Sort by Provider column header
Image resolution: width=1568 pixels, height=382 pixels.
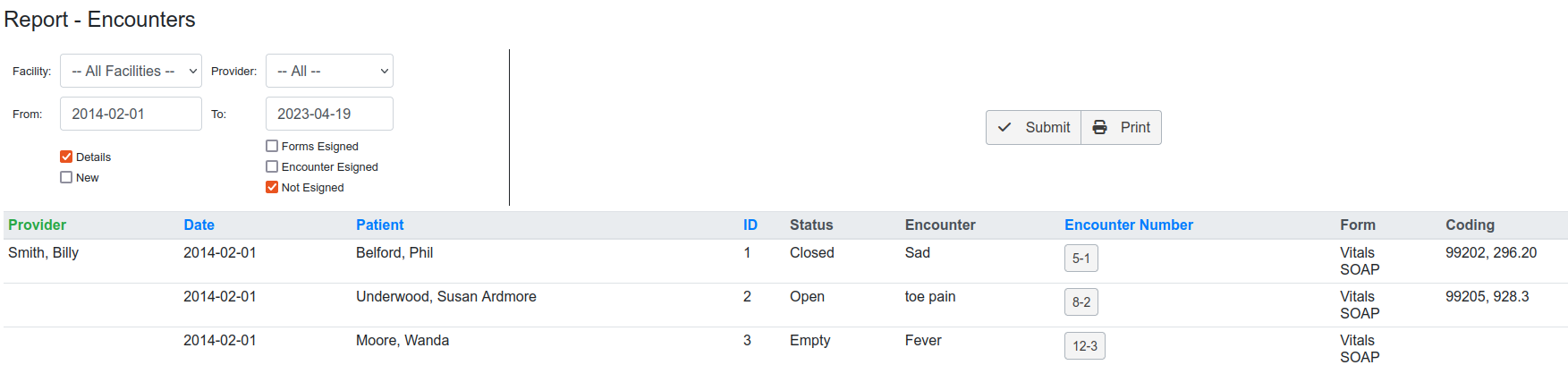point(38,225)
